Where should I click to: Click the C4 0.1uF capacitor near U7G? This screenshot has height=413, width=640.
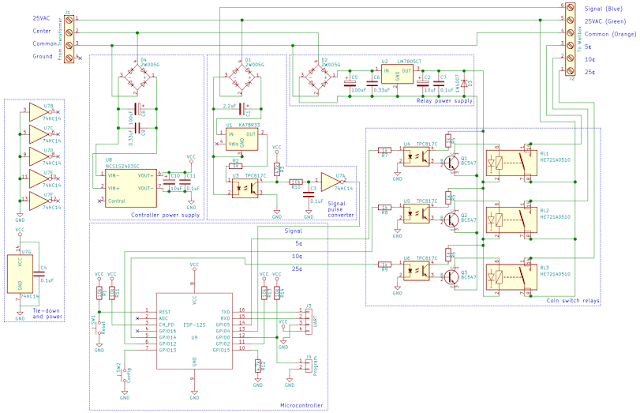click(39, 274)
